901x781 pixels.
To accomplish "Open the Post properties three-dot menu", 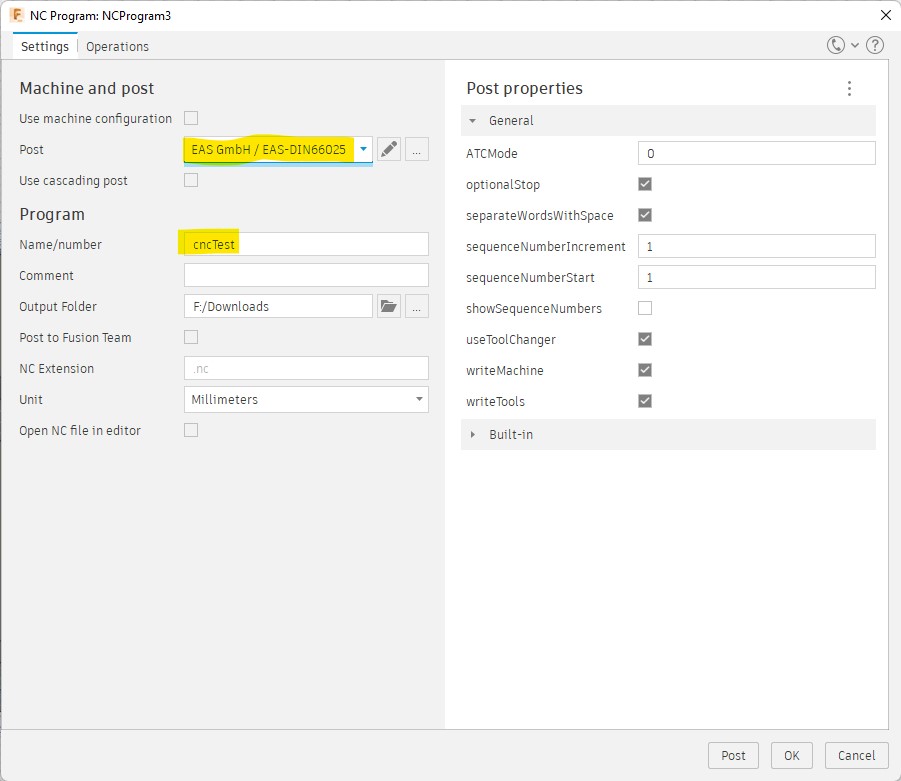I will (849, 89).
